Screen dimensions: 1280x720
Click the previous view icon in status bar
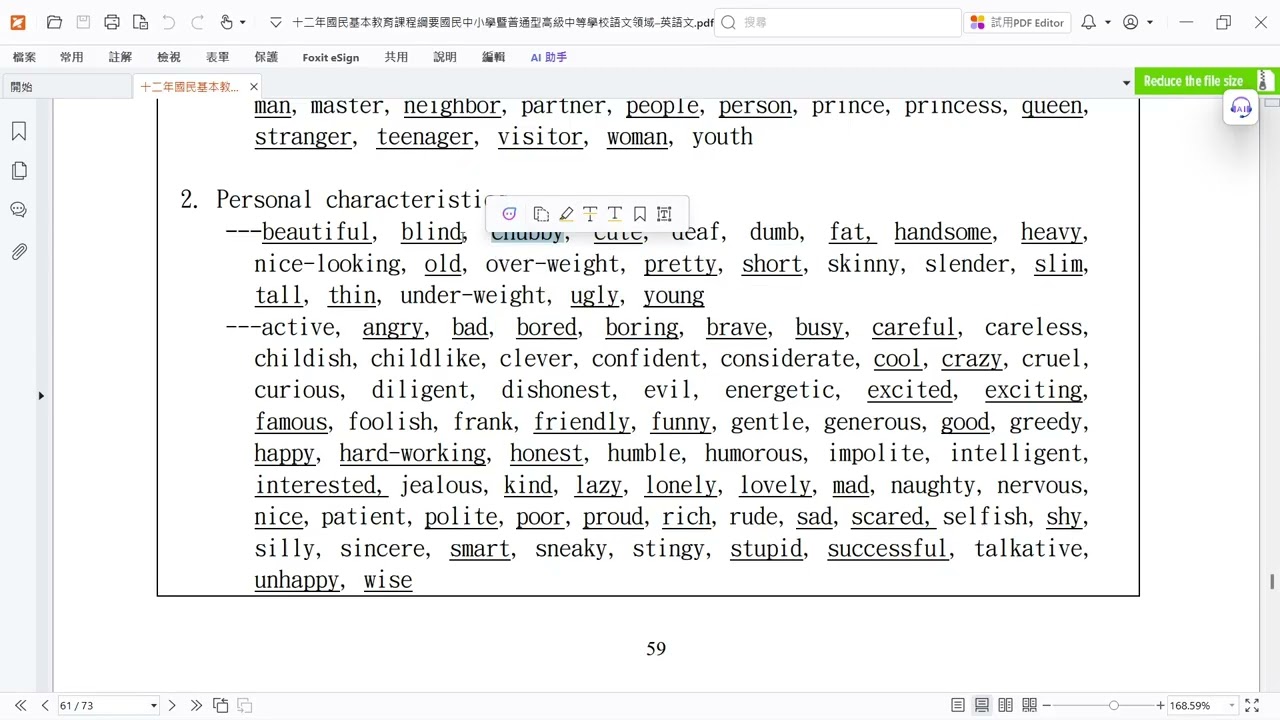(221, 705)
